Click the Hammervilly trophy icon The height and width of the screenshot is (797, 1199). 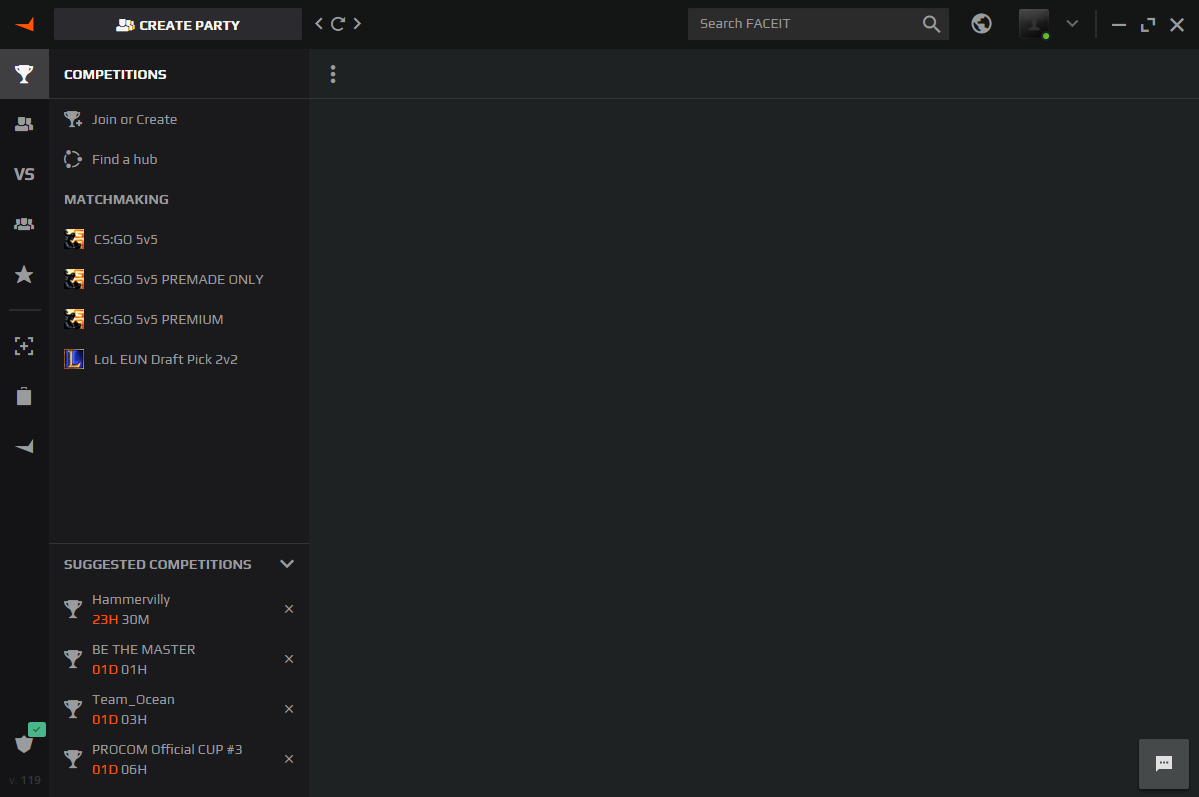coord(73,609)
